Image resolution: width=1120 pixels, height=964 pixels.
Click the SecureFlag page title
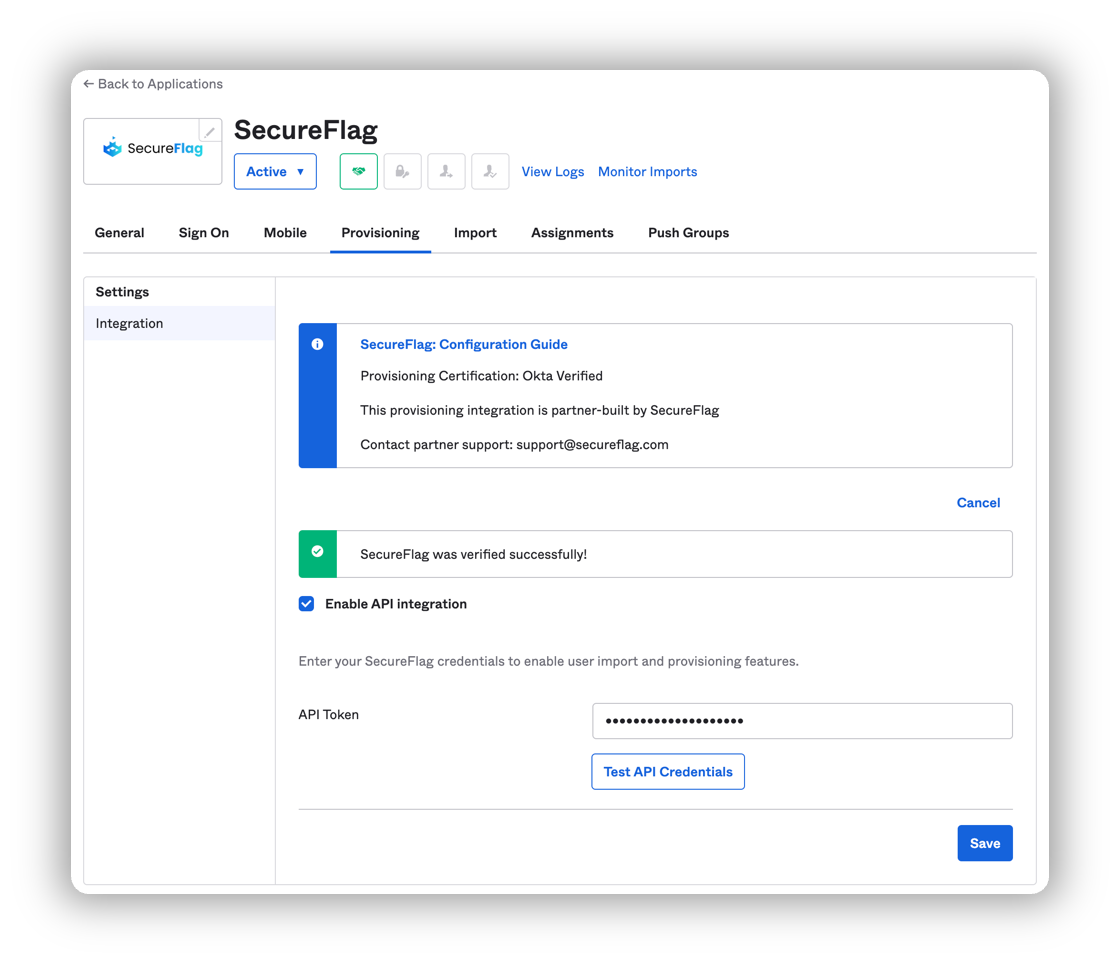point(306,130)
